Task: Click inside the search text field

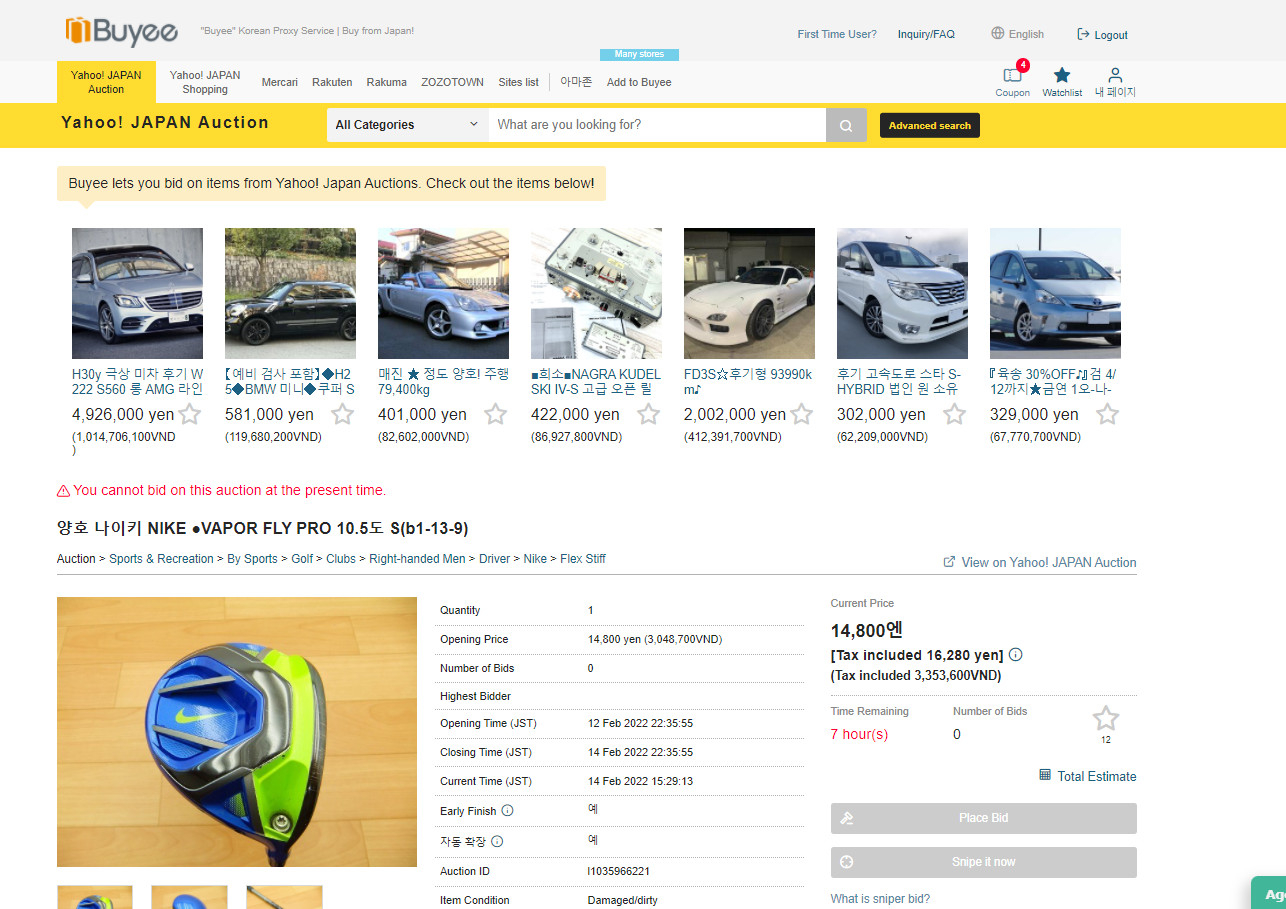Action: click(x=657, y=125)
